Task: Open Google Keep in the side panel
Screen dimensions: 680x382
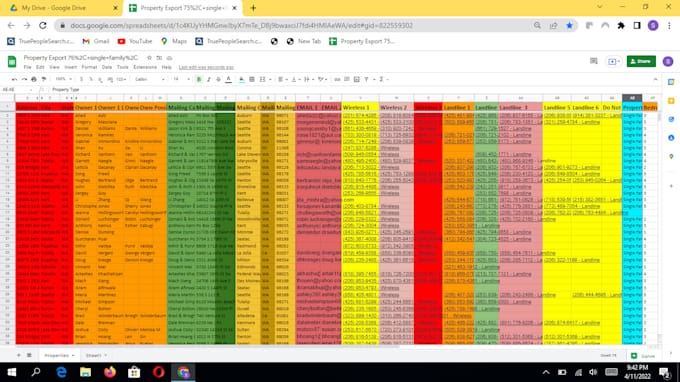Action: 671,101
